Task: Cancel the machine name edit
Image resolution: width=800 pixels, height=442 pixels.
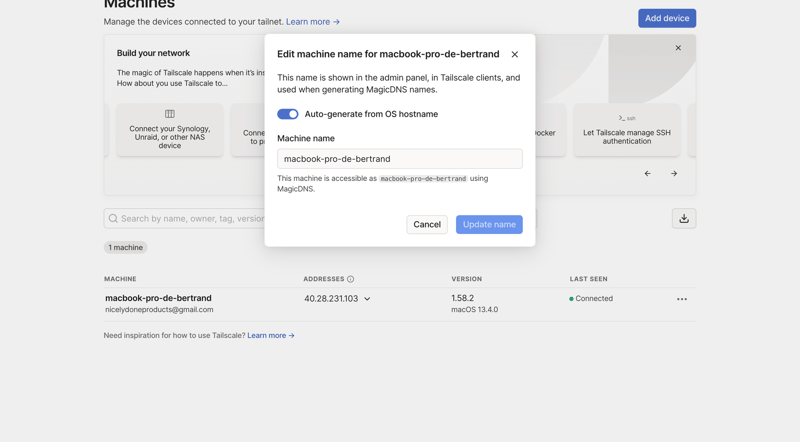Action: [427, 225]
